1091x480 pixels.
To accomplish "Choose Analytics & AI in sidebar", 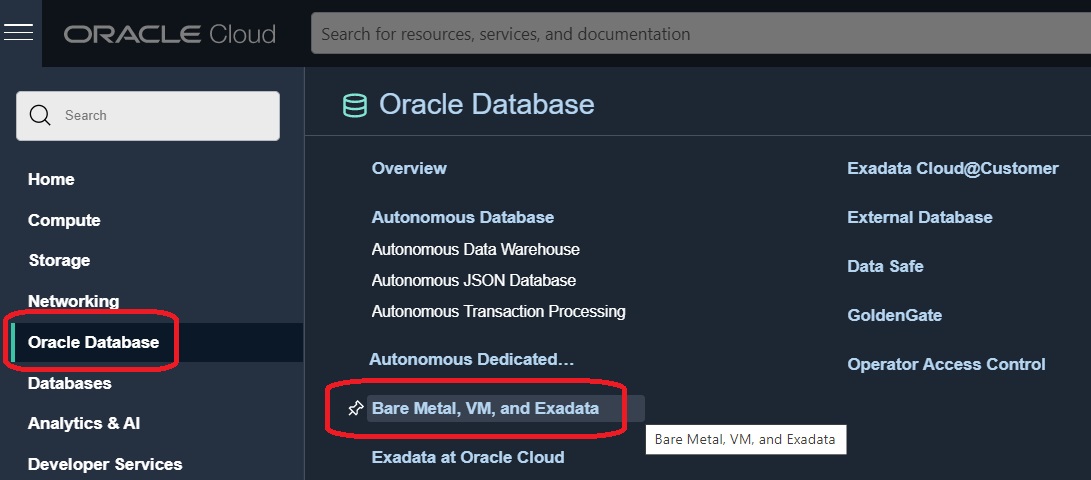I will pyautogui.click(x=83, y=424).
